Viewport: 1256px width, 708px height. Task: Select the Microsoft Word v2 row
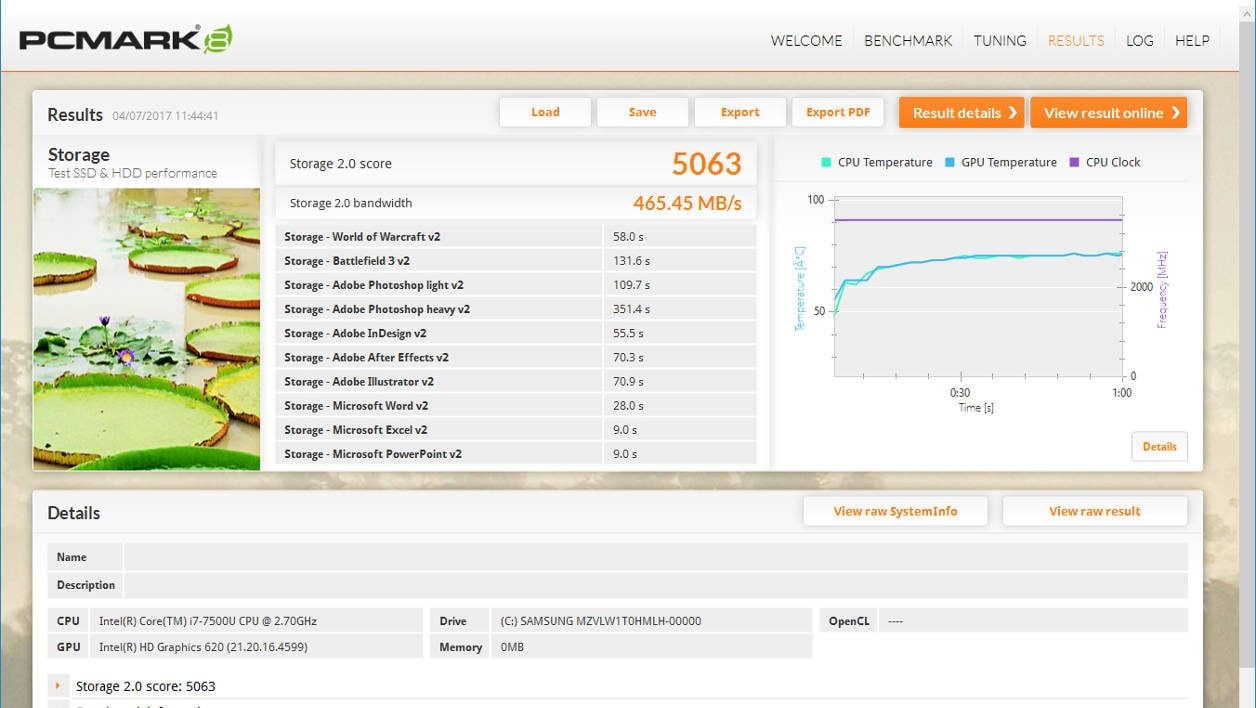pyautogui.click(x=516, y=405)
